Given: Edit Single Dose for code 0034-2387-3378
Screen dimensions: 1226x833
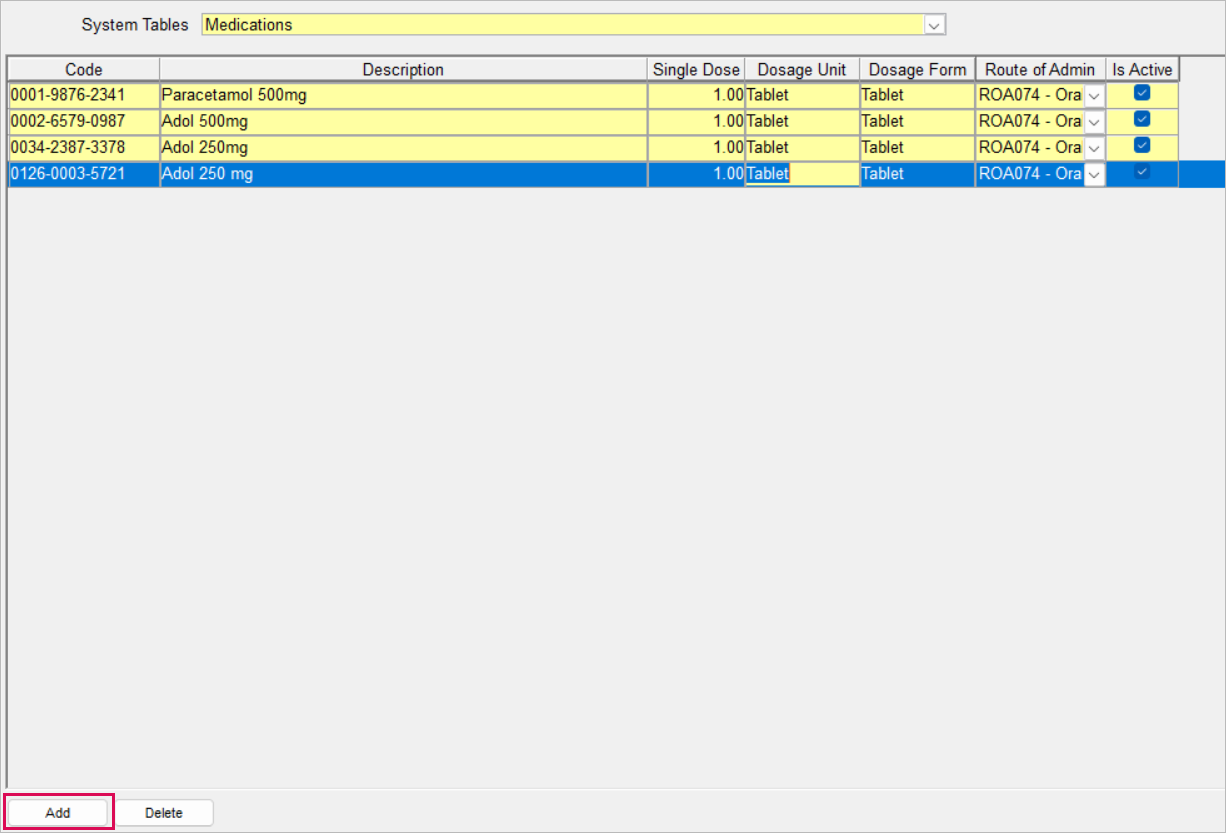Looking at the screenshot, I should (696, 147).
